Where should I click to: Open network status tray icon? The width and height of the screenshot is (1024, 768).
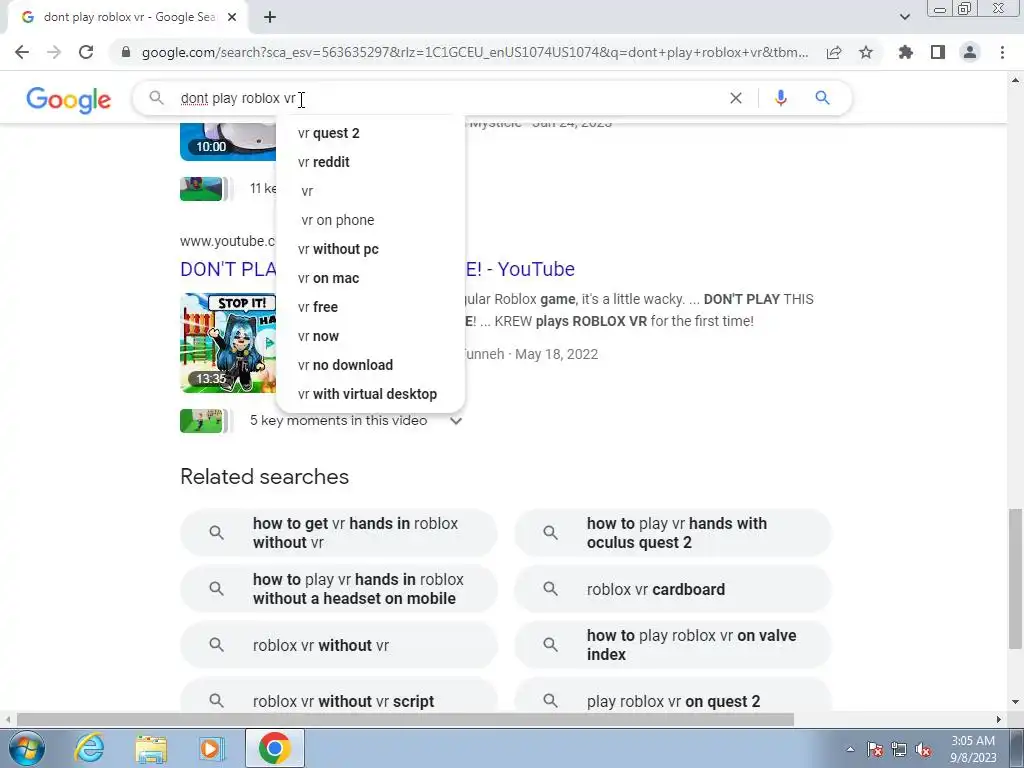(x=899, y=749)
